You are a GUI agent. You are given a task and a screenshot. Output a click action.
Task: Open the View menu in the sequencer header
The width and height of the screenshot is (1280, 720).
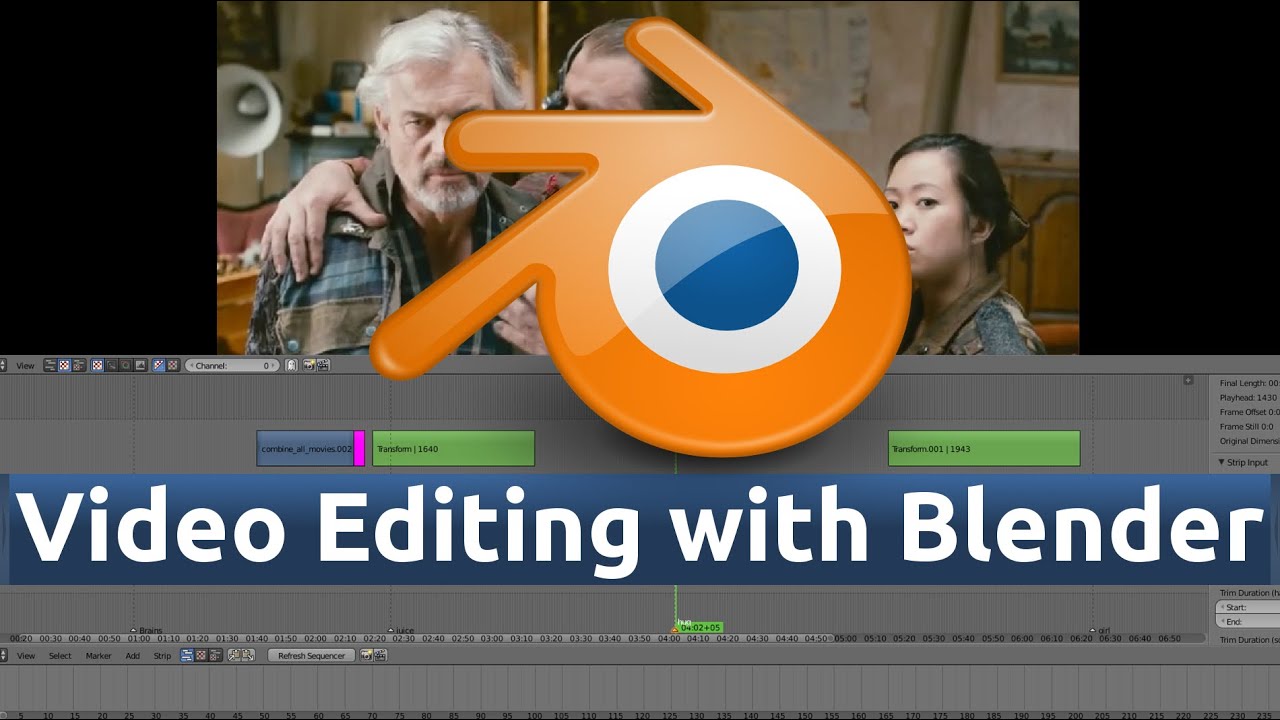coord(26,656)
